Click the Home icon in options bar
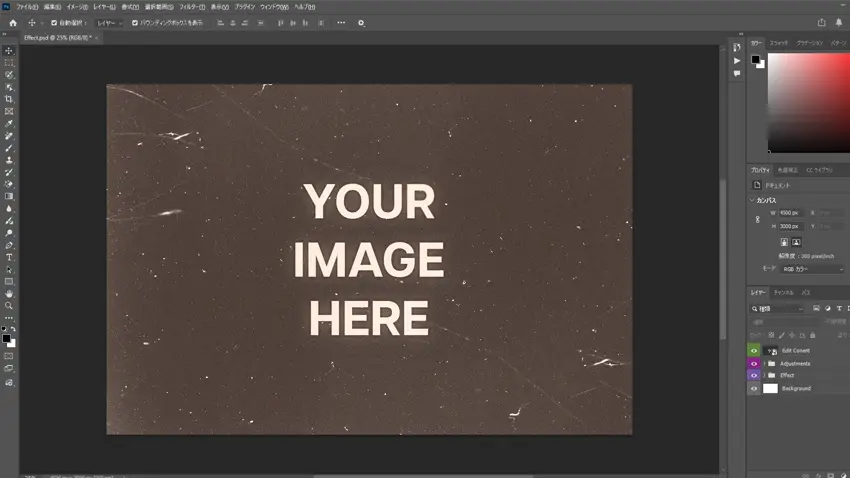This screenshot has height=478, width=850. tap(13, 23)
